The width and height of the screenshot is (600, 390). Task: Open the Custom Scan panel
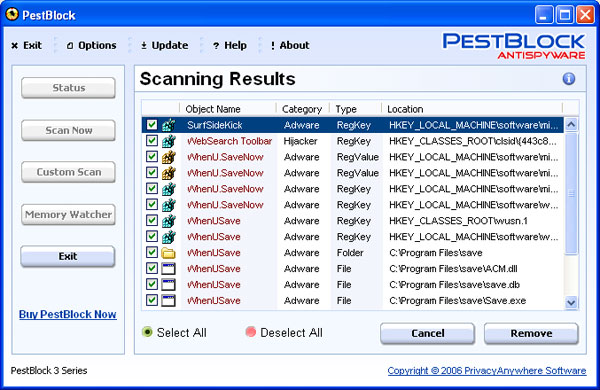[x=68, y=172]
